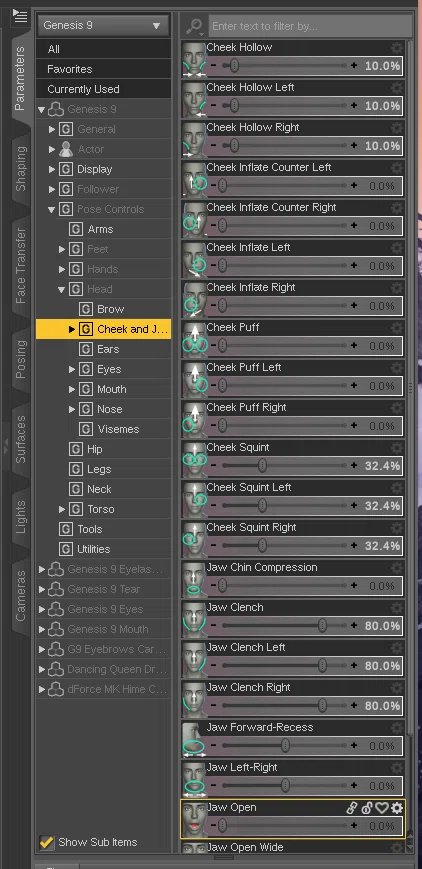Click the Cheek Hollow Right 10.0% value
Viewport: 422px width, 869px height.
382,146
